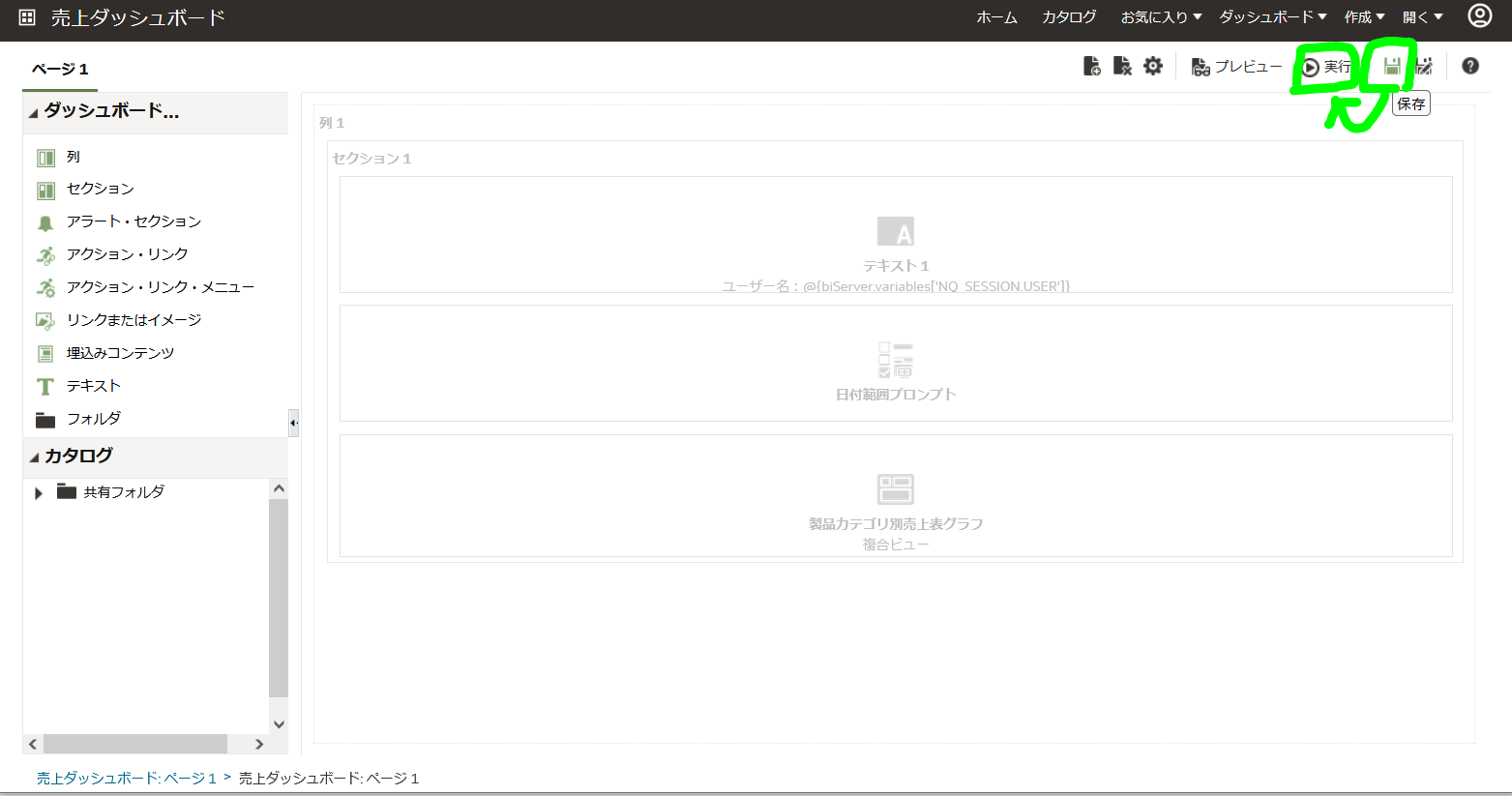1512x796 pixels.
Task: Click the 列 1 column label
Action: point(332,123)
